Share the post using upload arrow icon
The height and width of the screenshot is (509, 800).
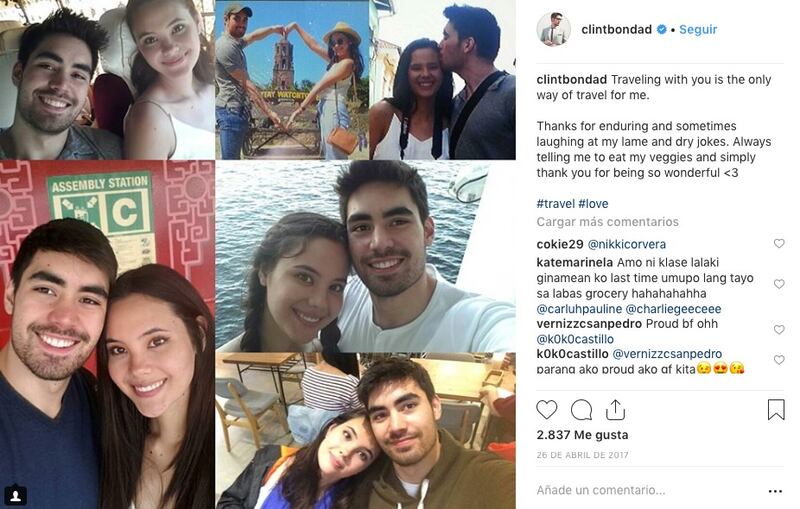[x=615, y=410]
